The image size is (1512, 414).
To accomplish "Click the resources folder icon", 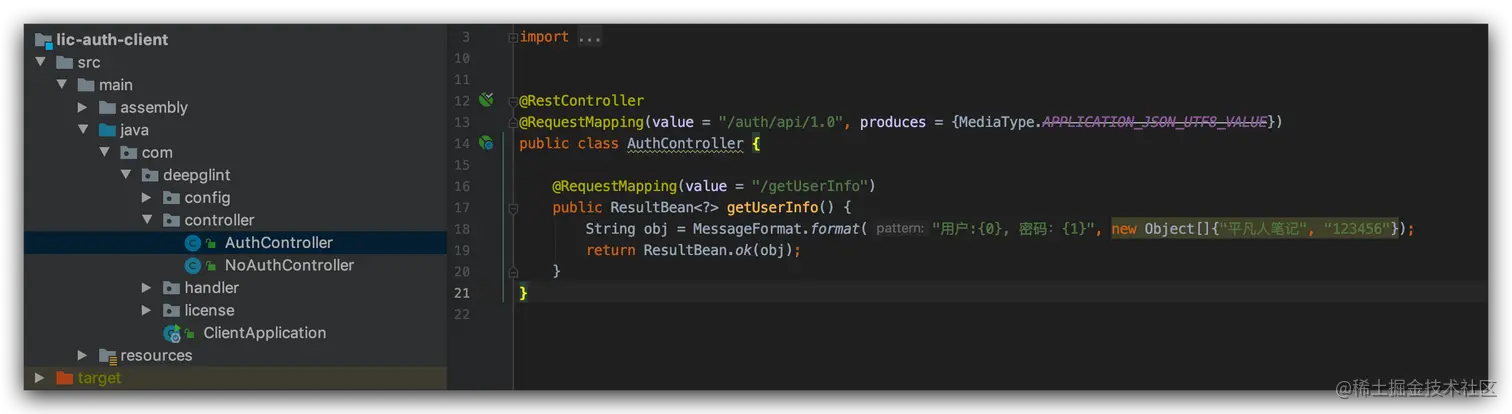I will click(107, 355).
